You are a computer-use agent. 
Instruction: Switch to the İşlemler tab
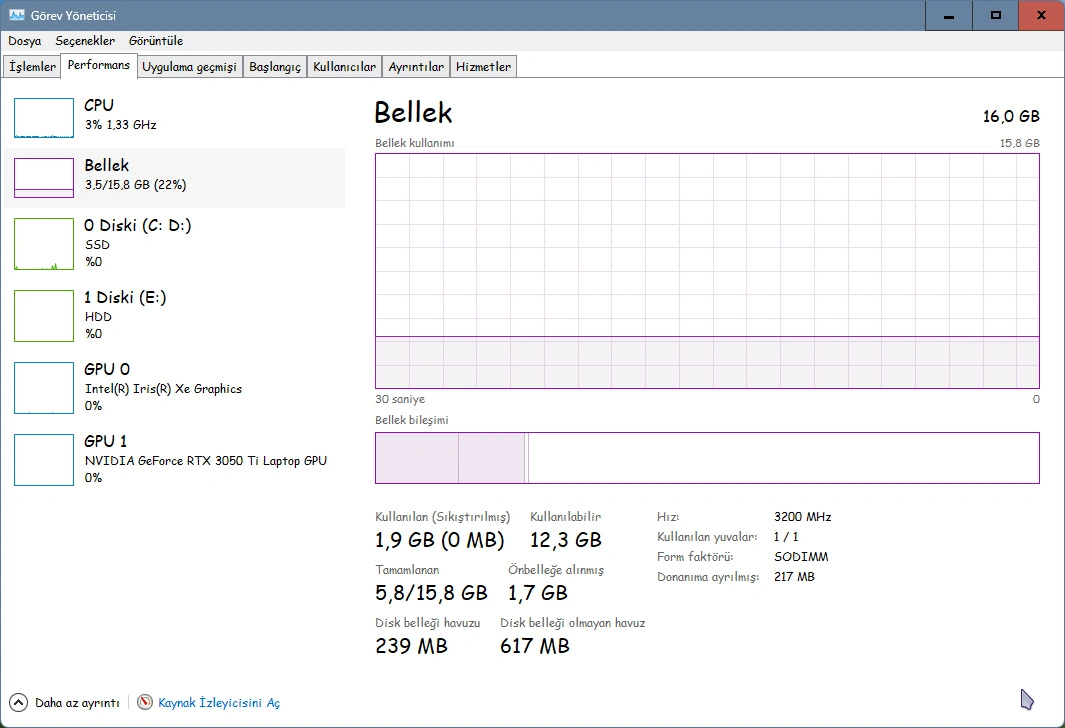pyautogui.click(x=32, y=67)
